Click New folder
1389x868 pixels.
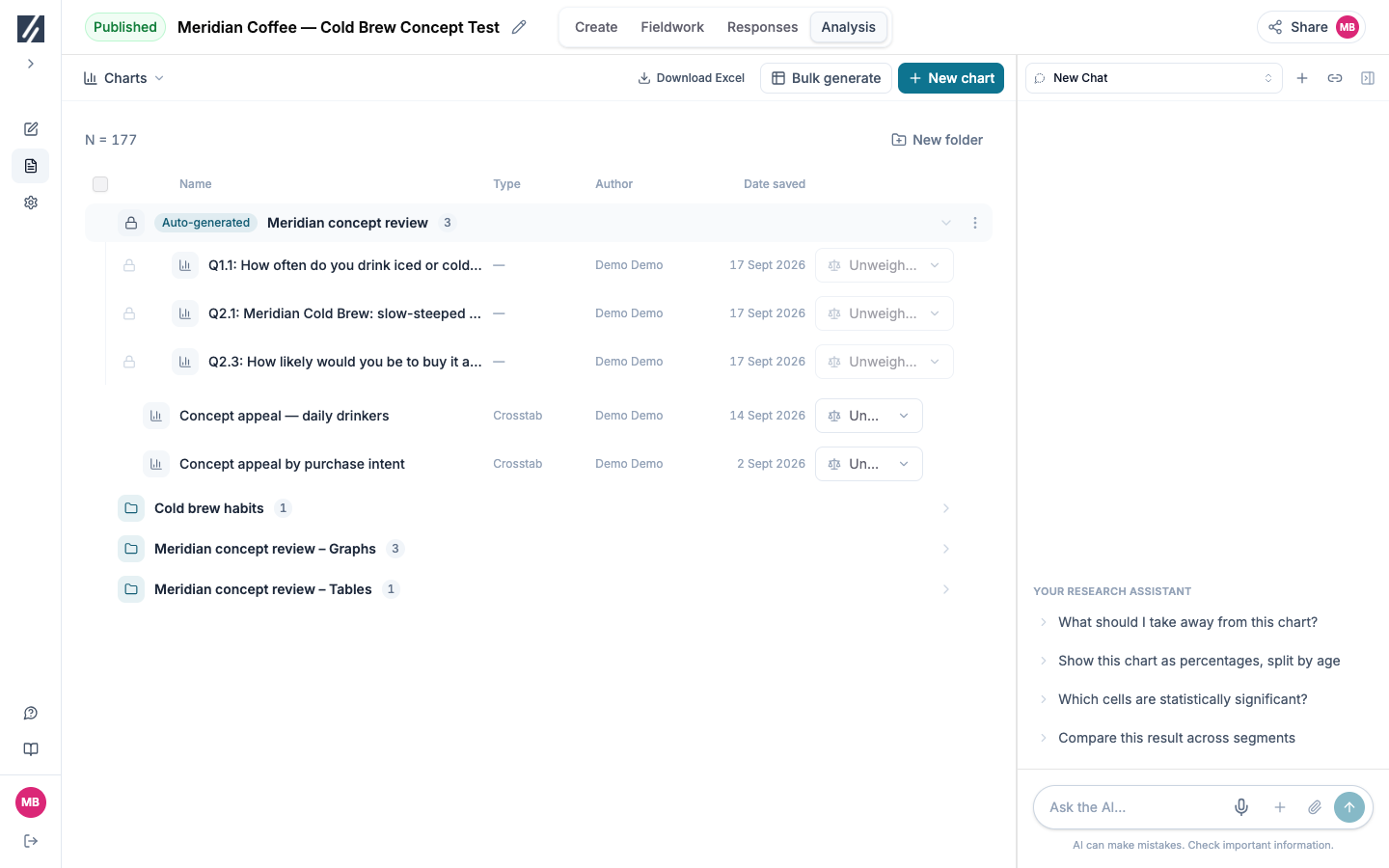(x=937, y=140)
